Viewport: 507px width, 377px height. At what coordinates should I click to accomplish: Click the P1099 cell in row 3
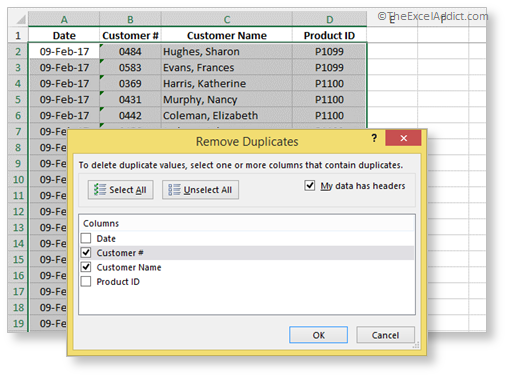[330, 67]
